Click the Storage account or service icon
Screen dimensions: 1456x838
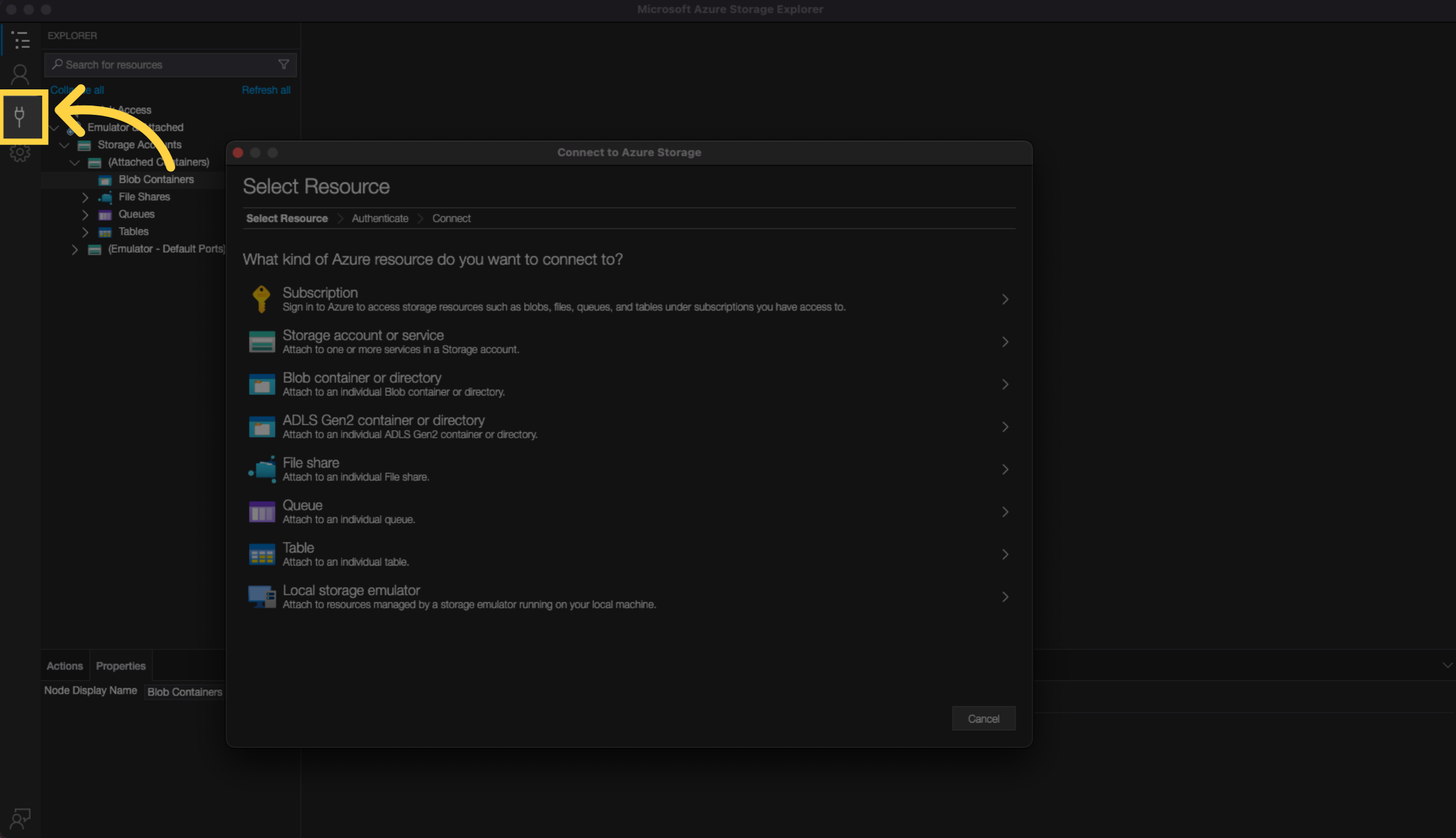[261, 342]
